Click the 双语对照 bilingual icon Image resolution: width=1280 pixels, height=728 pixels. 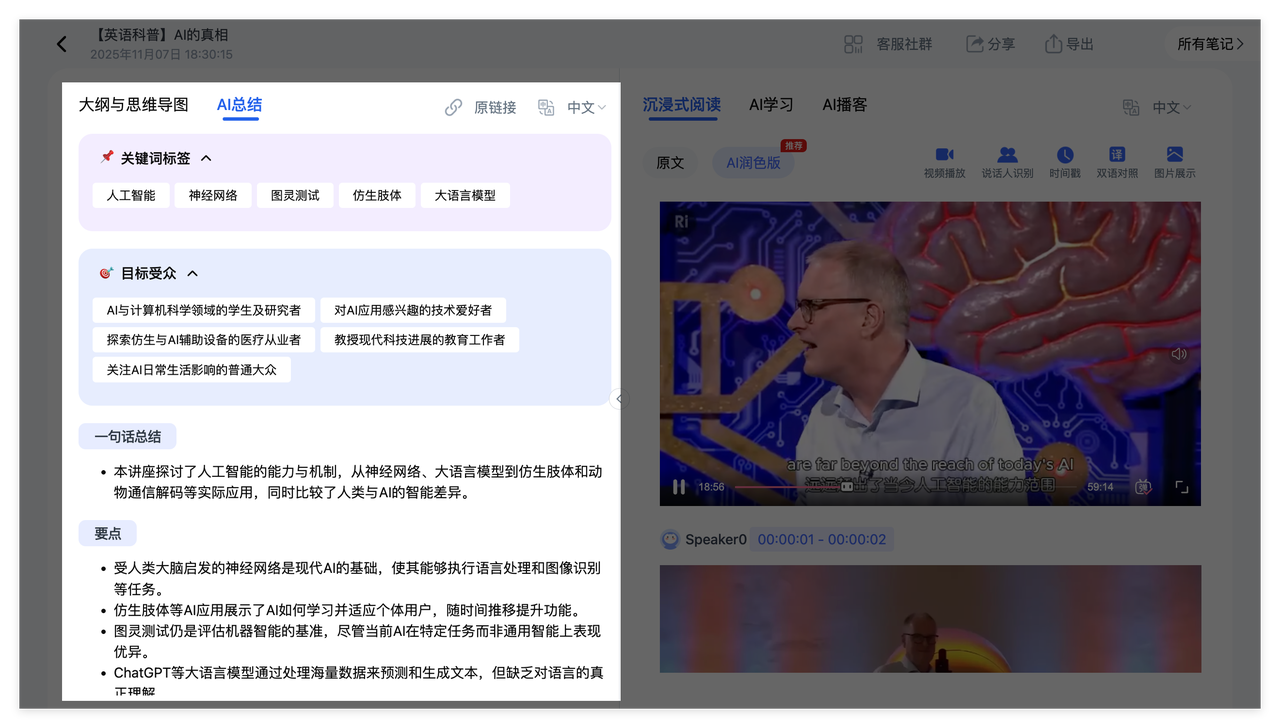click(1117, 155)
